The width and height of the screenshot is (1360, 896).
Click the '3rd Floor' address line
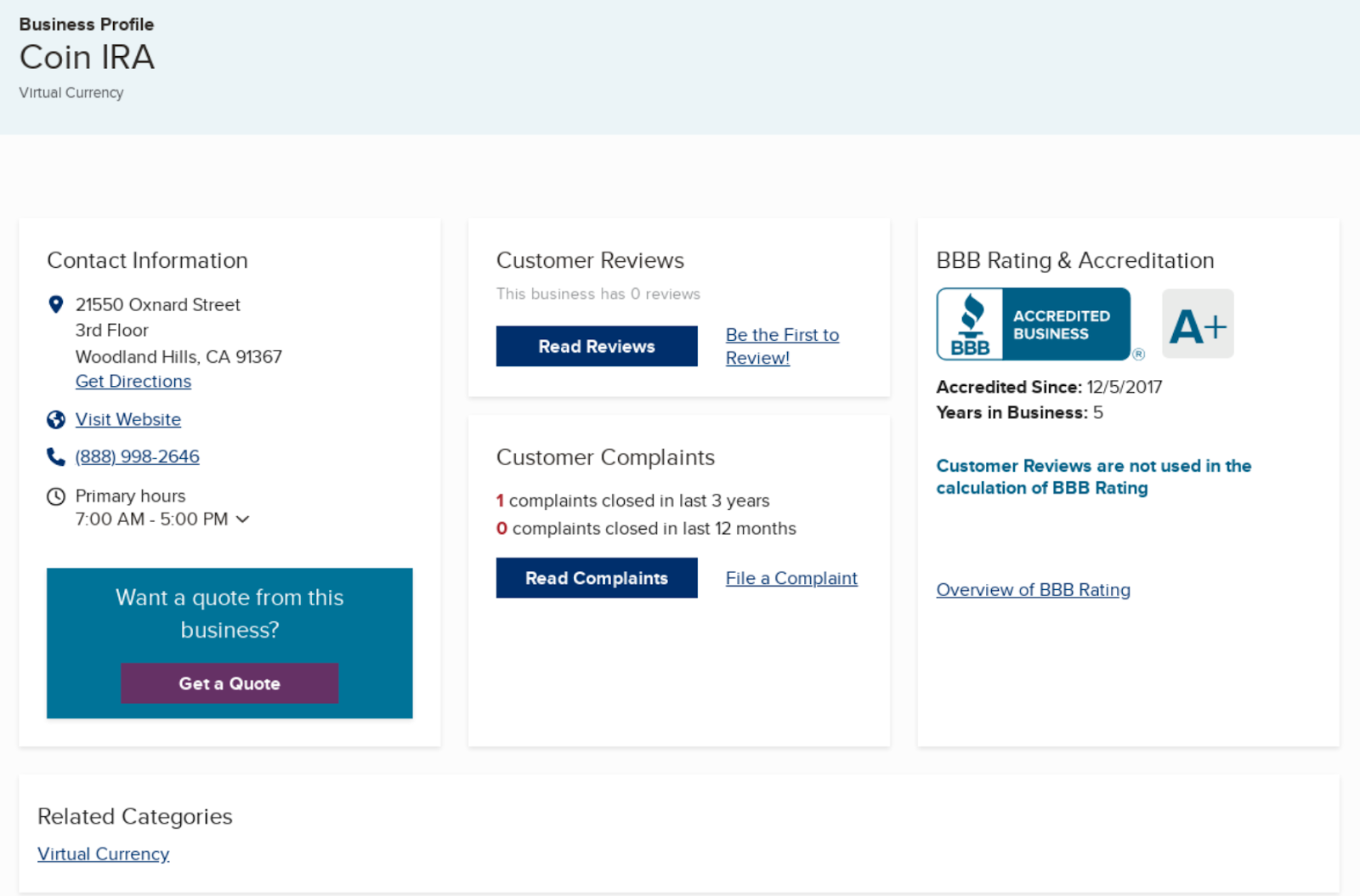pos(112,331)
